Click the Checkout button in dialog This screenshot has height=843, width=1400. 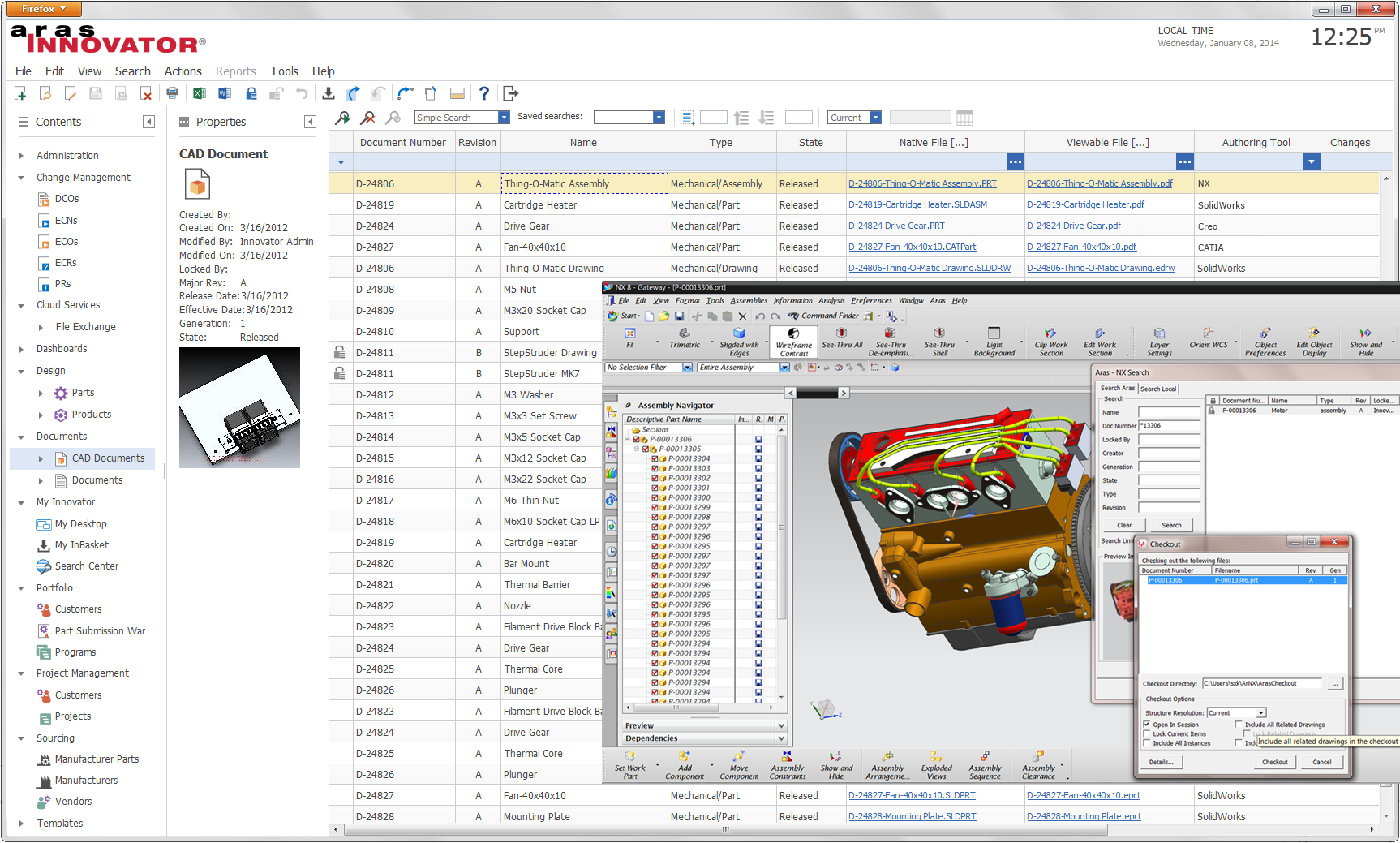point(1274,762)
